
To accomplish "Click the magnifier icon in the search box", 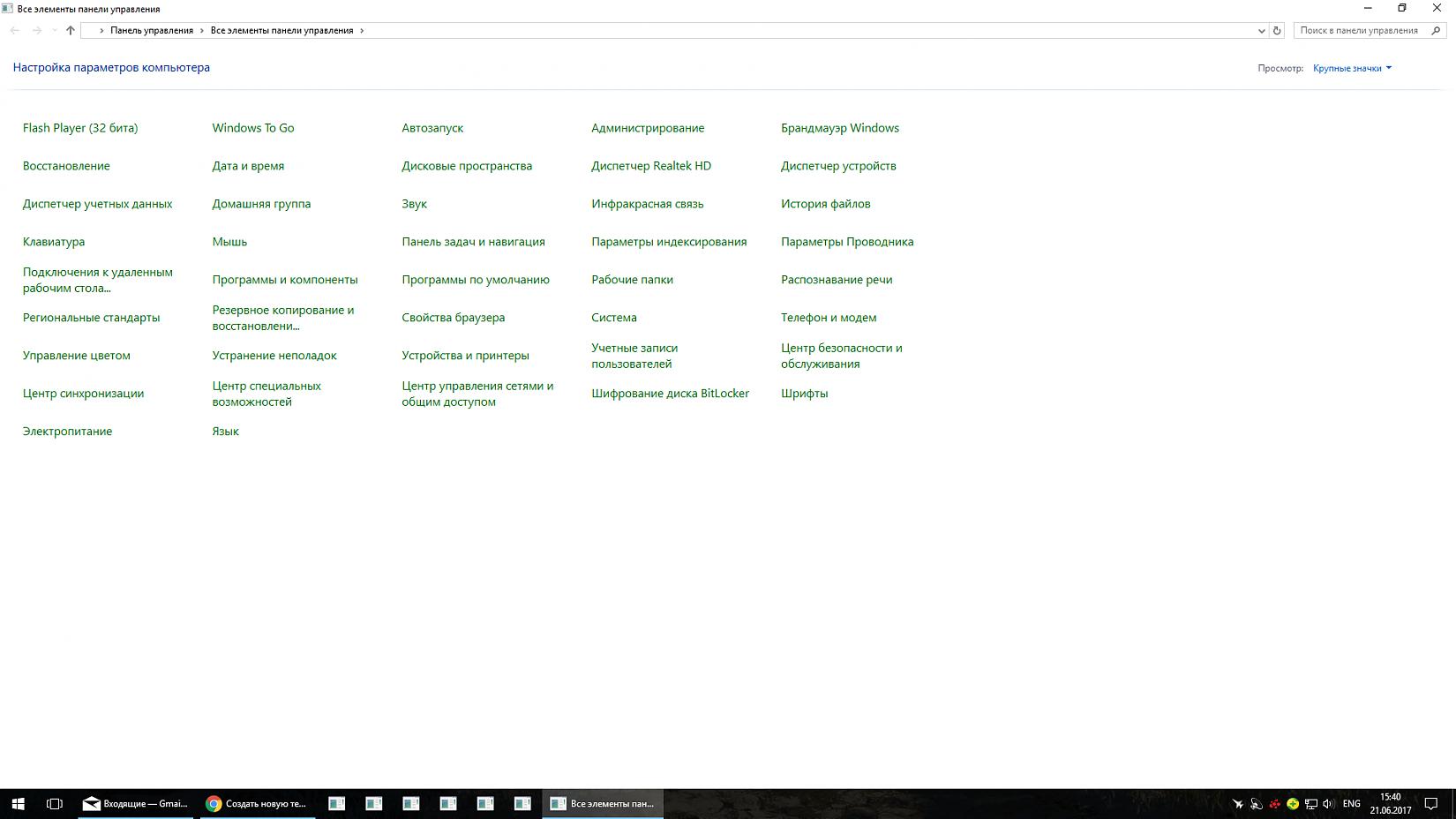I will click(1436, 30).
